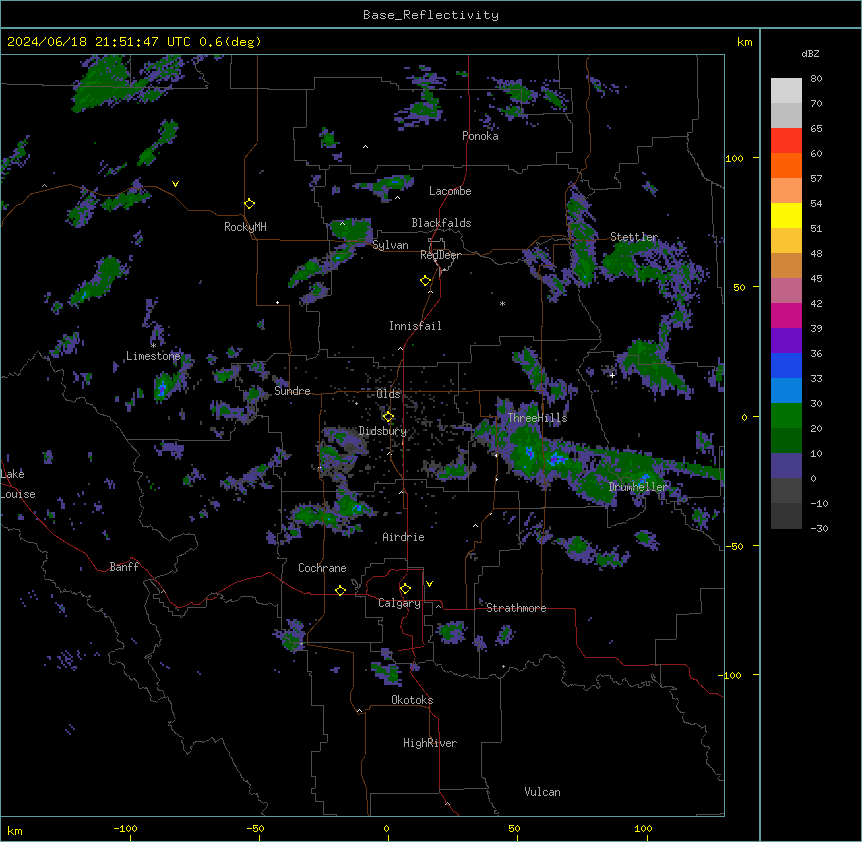862x842 pixels.
Task: Click the Olds town label
Action: point(388,394)
